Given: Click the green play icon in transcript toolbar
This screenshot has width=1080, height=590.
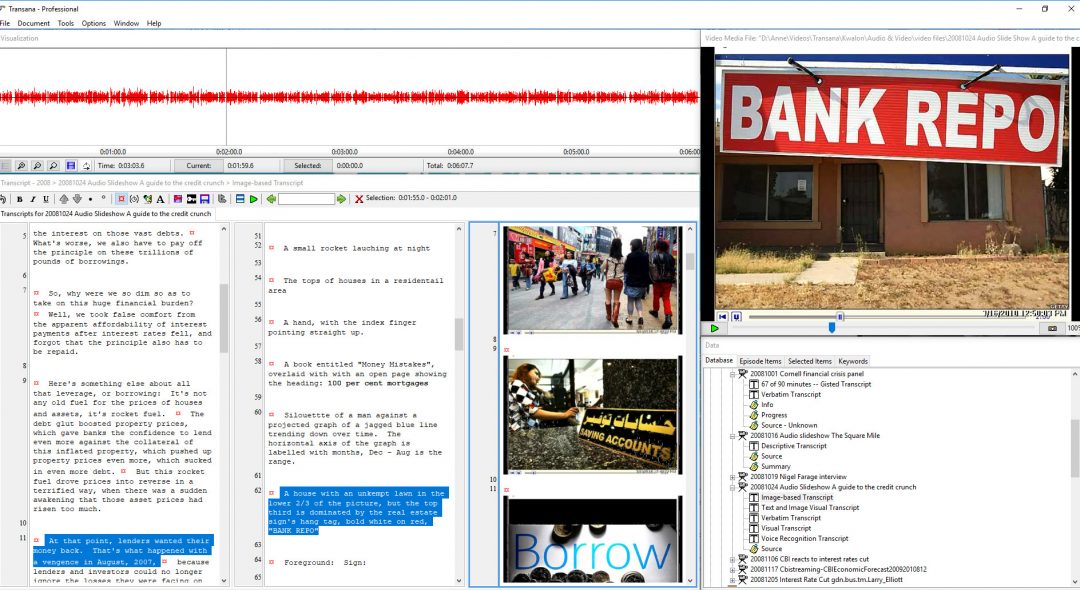Looking at the screenshot, I should [x=253, y=199].
